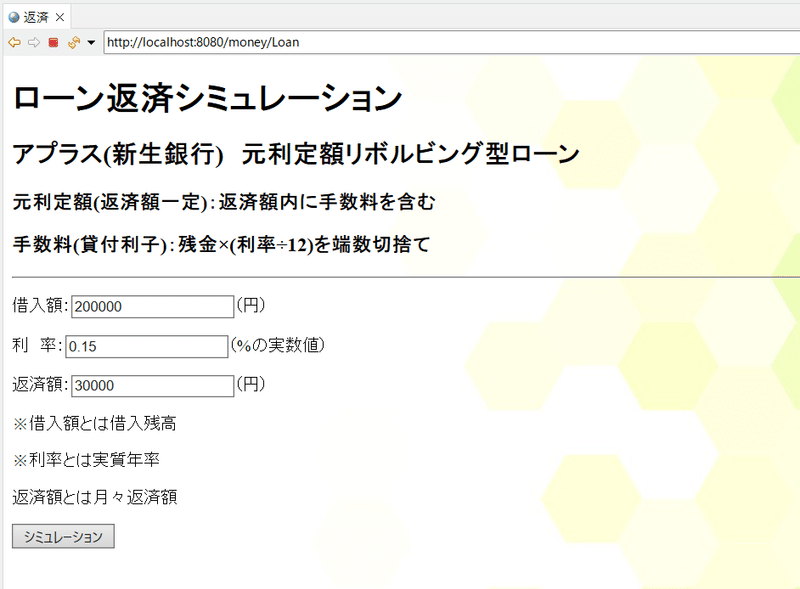This screenshot has width=800, height=589.
Task: Click the refresh page icon
Action: [74, 42]
